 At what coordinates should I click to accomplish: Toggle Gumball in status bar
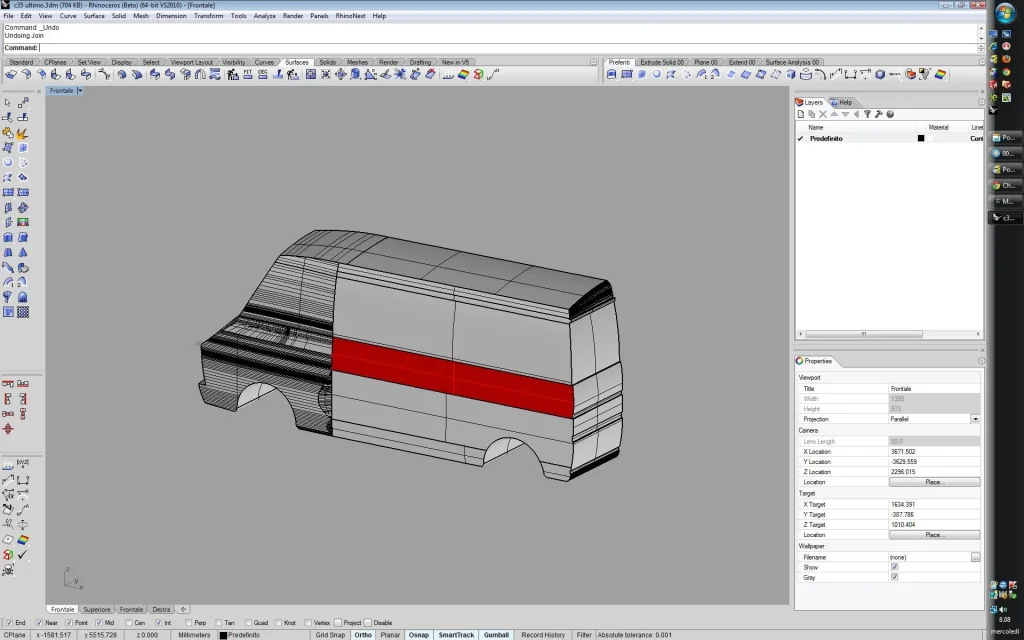(x=496, y=635)
